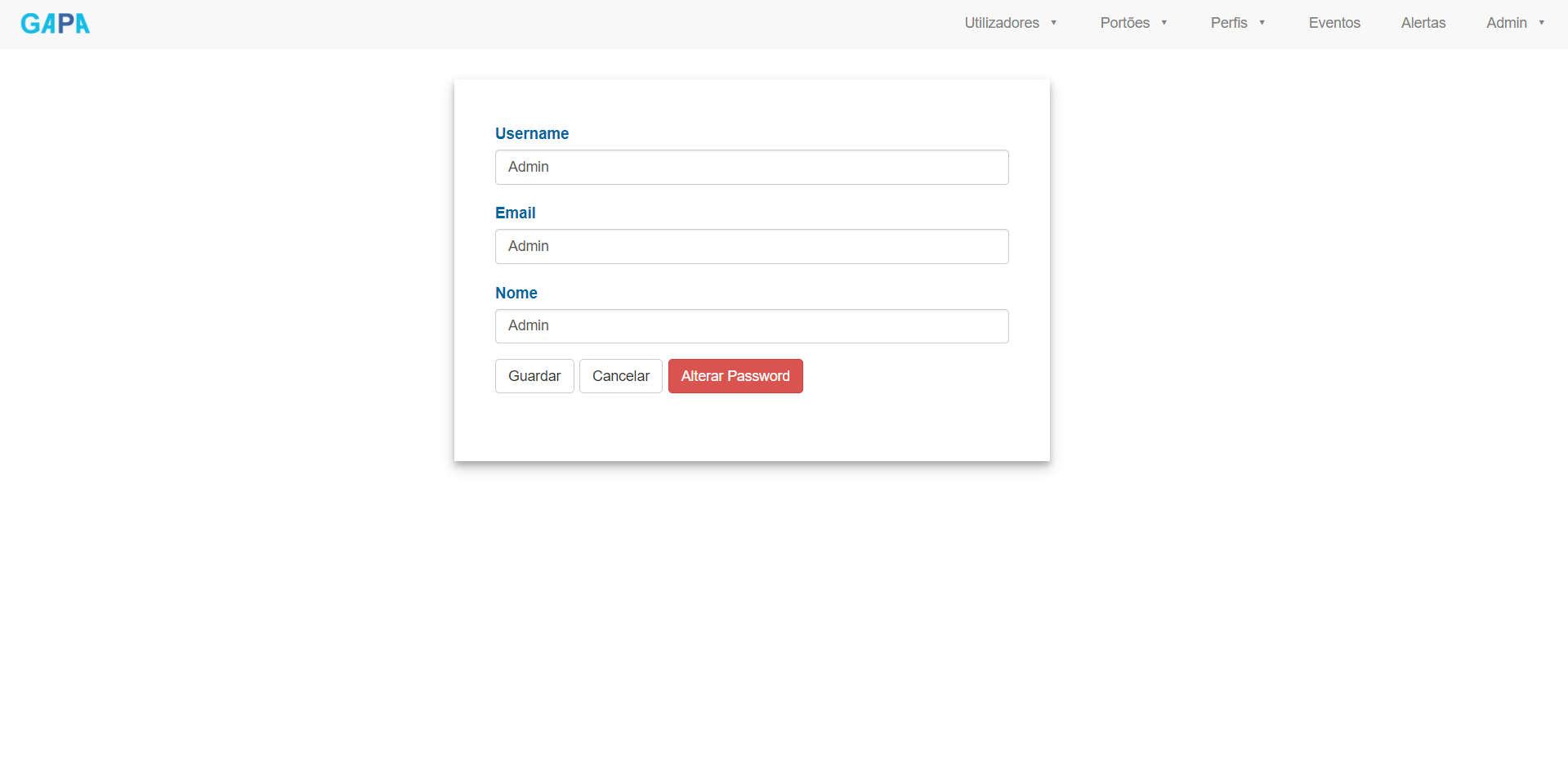This screenshot has width=1568, height=771.
Task: Click the red Alterar Password button
Action: point(735,376)
